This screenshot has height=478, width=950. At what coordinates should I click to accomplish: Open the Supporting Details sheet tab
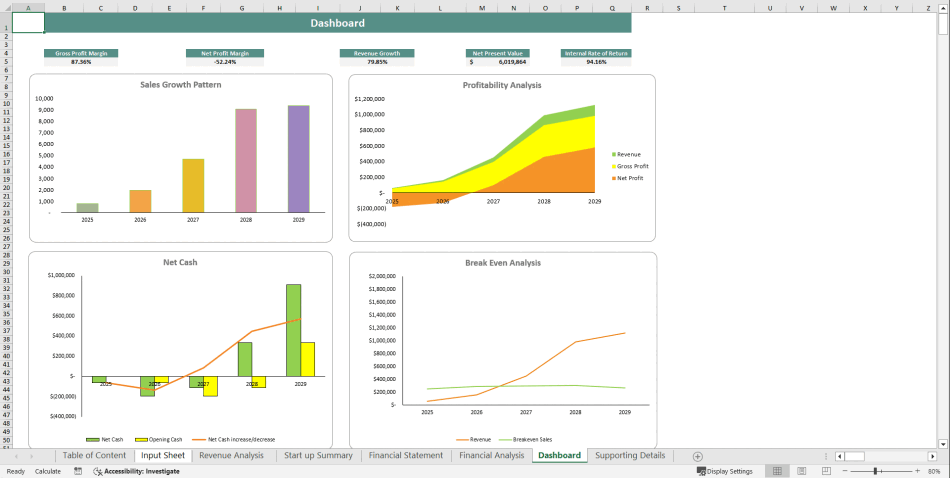click(x=630, y=456)
